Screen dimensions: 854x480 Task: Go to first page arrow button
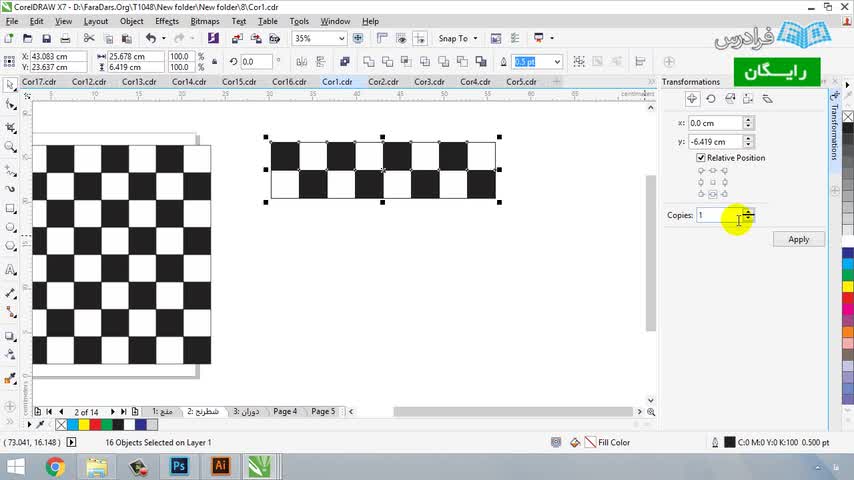[x=49, y=411]
